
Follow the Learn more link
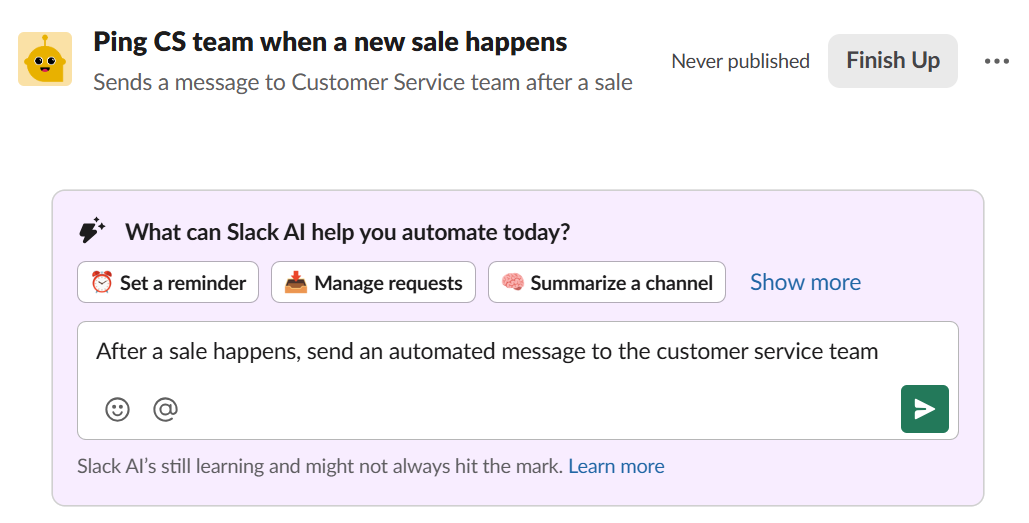pyautogui.click(x=616, y=466)
